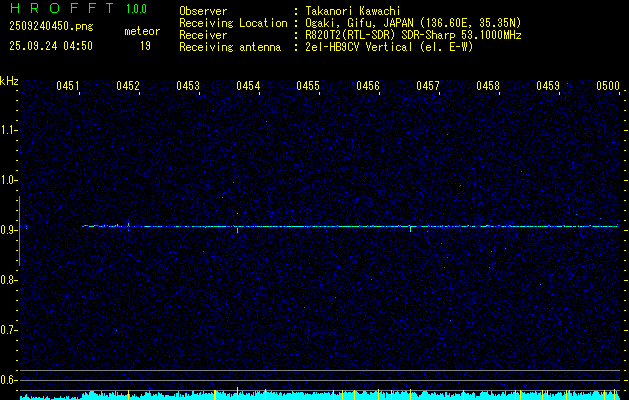Click the Observer field label
This screenshot has height=400, width=629.
(x=203, y=11)
